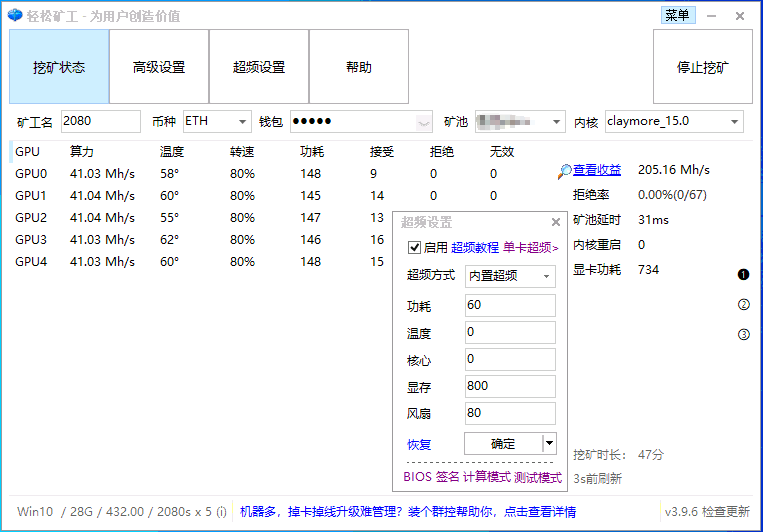Close the 超频设置 popup panel

556,222
